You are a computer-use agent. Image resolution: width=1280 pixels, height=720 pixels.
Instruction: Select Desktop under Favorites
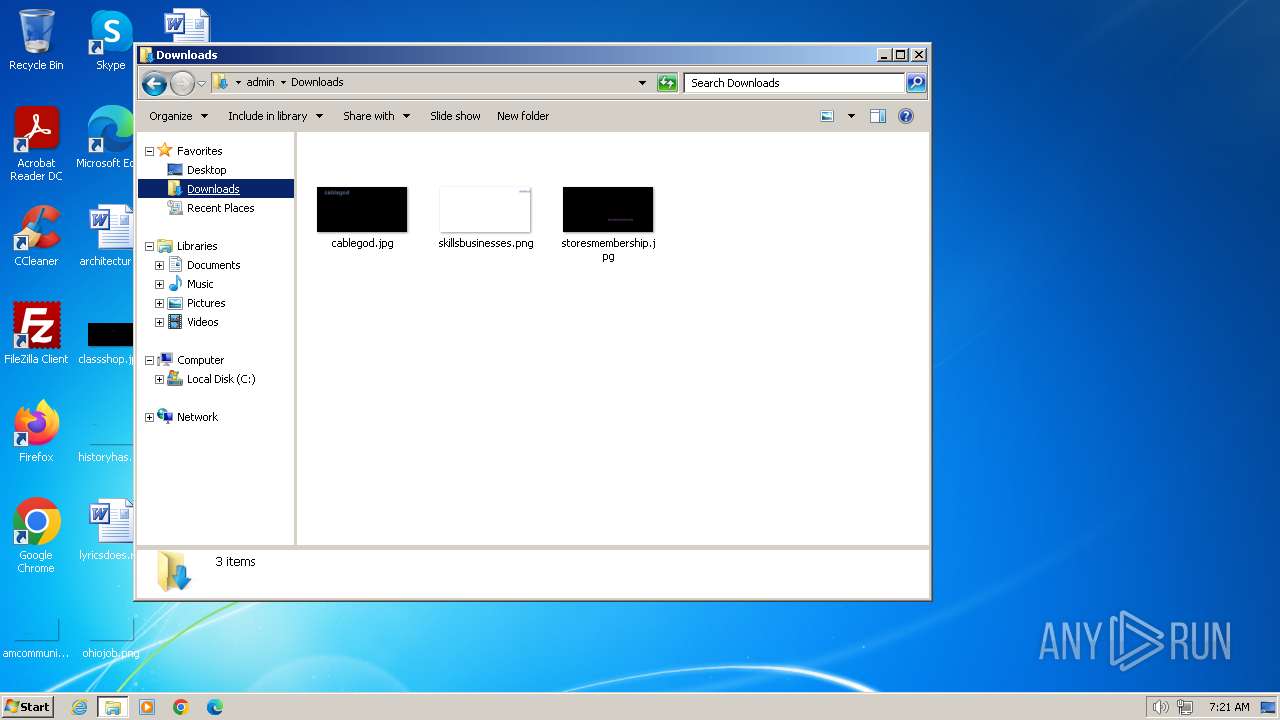(x=206, y=170)
